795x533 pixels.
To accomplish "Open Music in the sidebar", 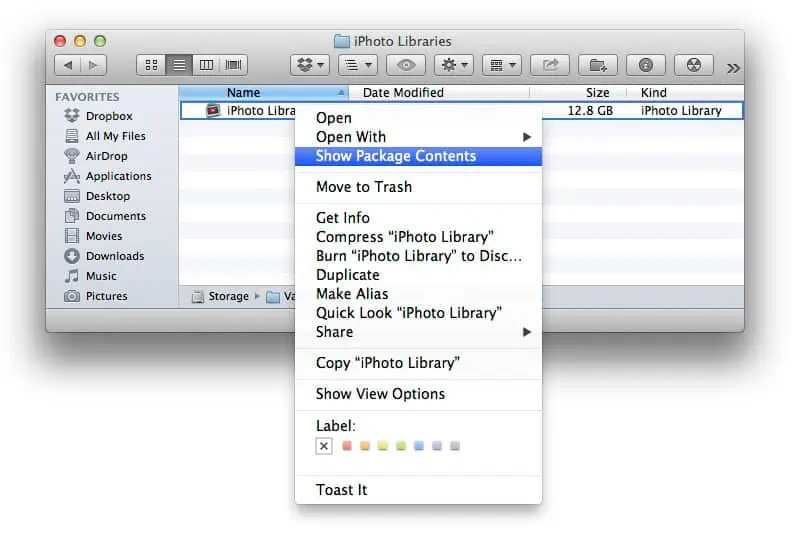I will click(x=91, y=276).
